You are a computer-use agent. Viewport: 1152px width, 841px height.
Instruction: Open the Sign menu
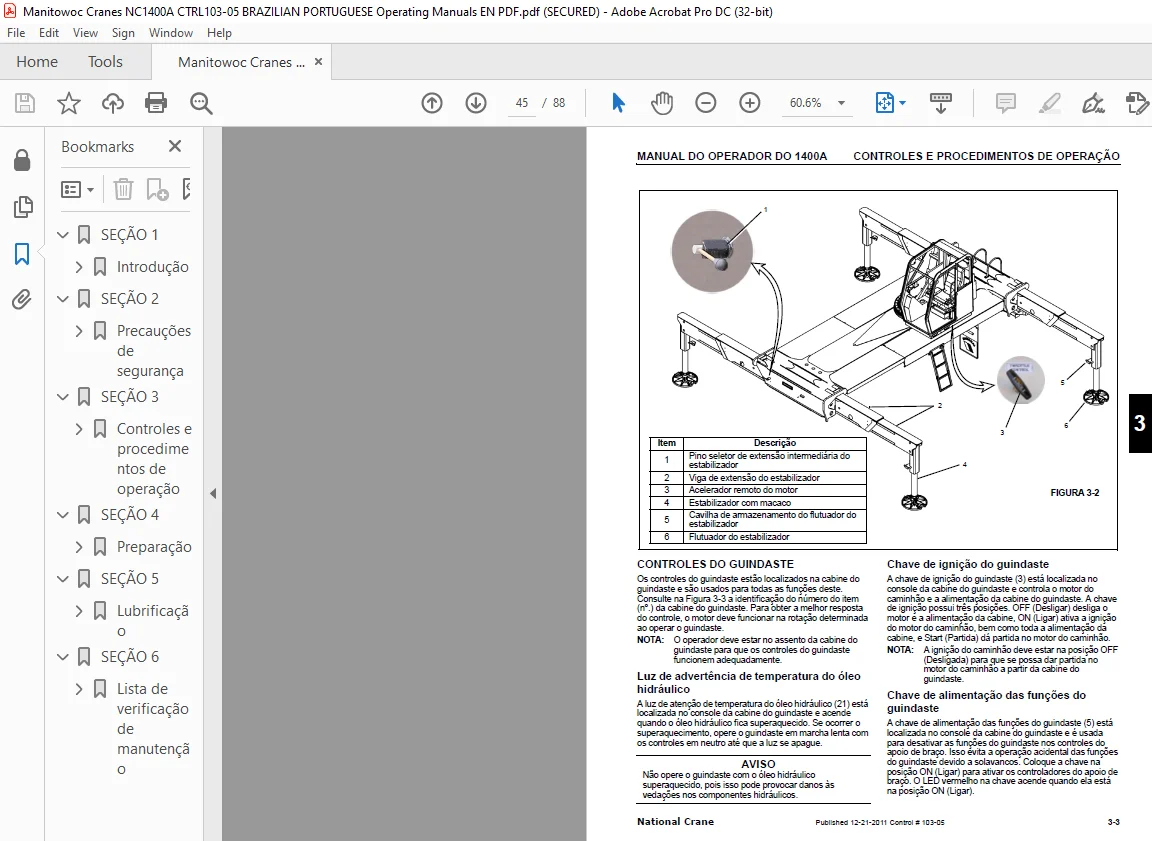123,33
